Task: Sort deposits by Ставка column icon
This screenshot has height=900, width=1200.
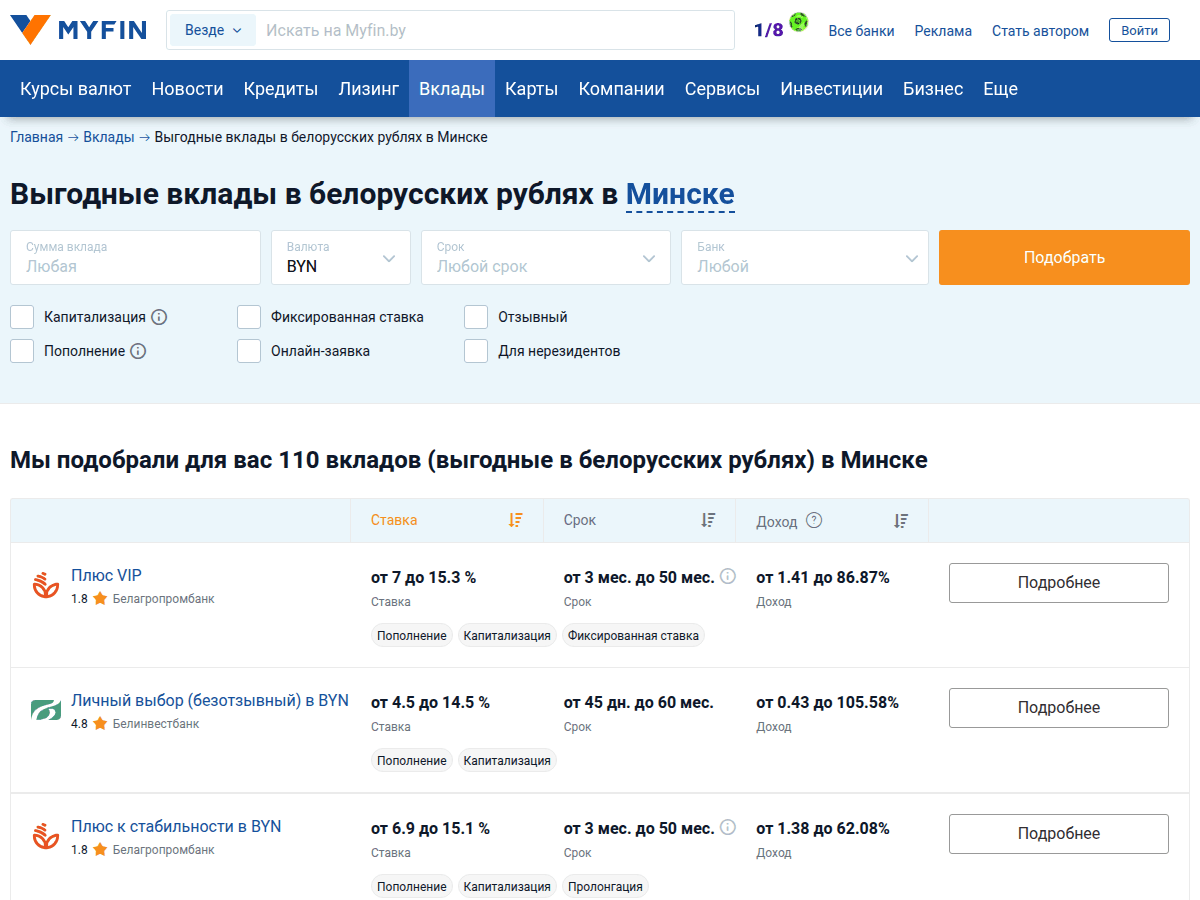Action: click(515, 520)
